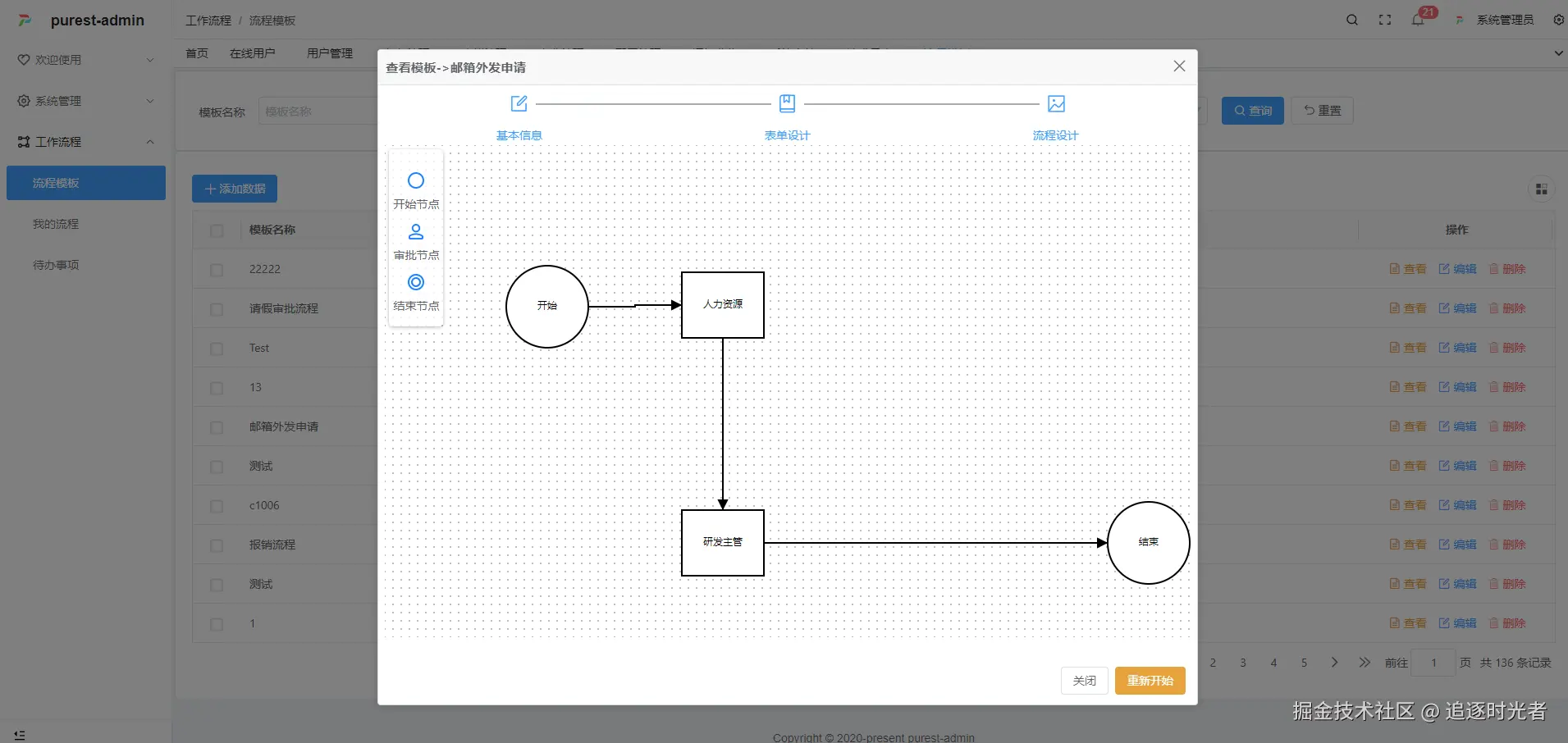
Task: Expand the 欢迎使用 sidebar menu
Action: (x=86, y=60)
